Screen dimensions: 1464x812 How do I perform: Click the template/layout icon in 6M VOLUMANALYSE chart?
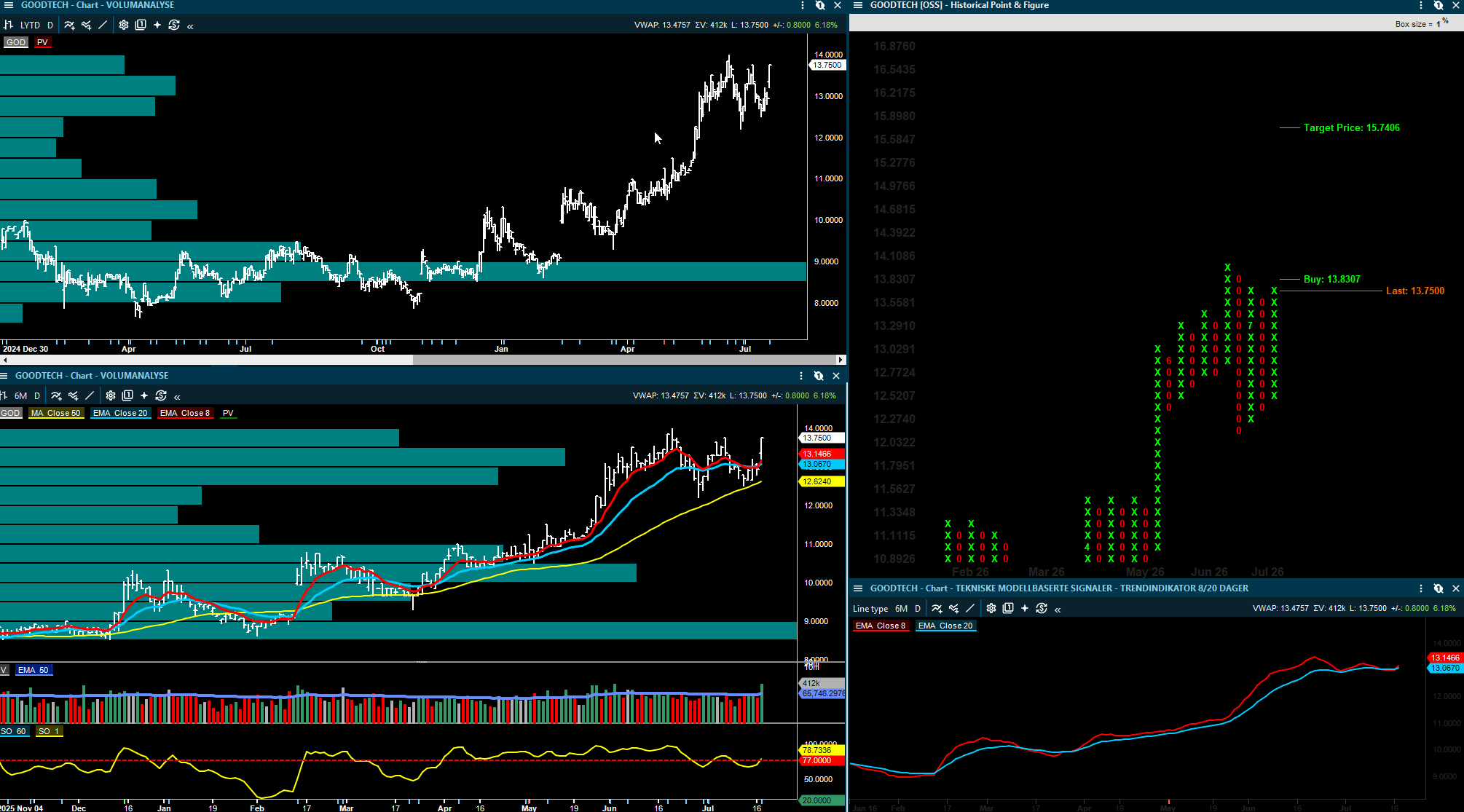click(x=127, y=395)
